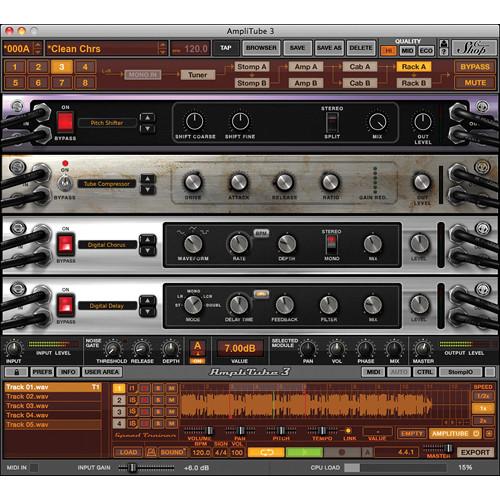The image size is (500, 500).
Task: Open the Tuner module
Action: [198, 75]
